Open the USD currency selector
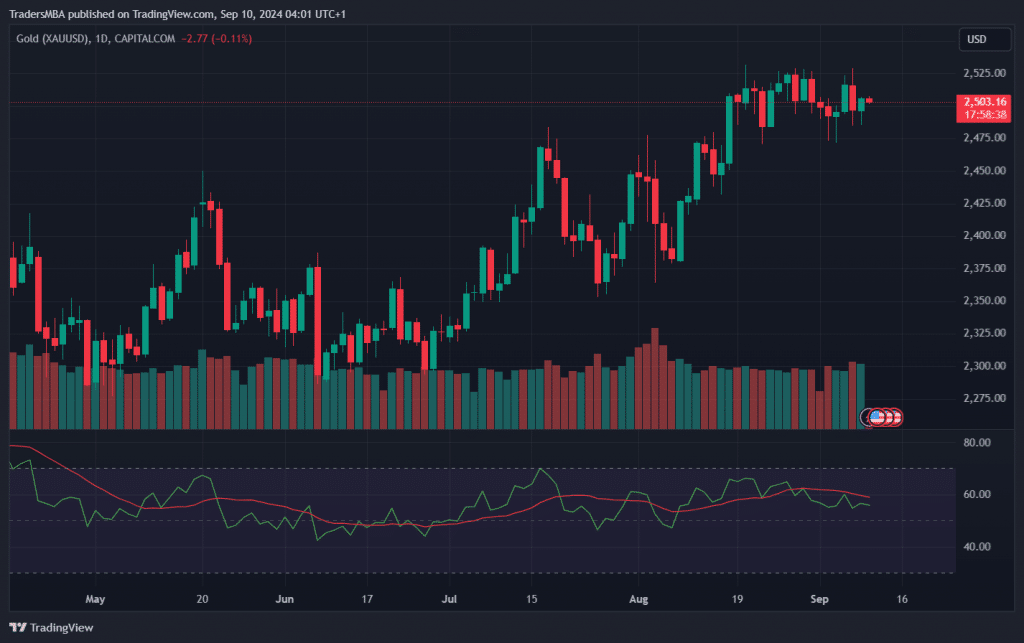The image size is (1024, 643). click(x=975, y=39)
